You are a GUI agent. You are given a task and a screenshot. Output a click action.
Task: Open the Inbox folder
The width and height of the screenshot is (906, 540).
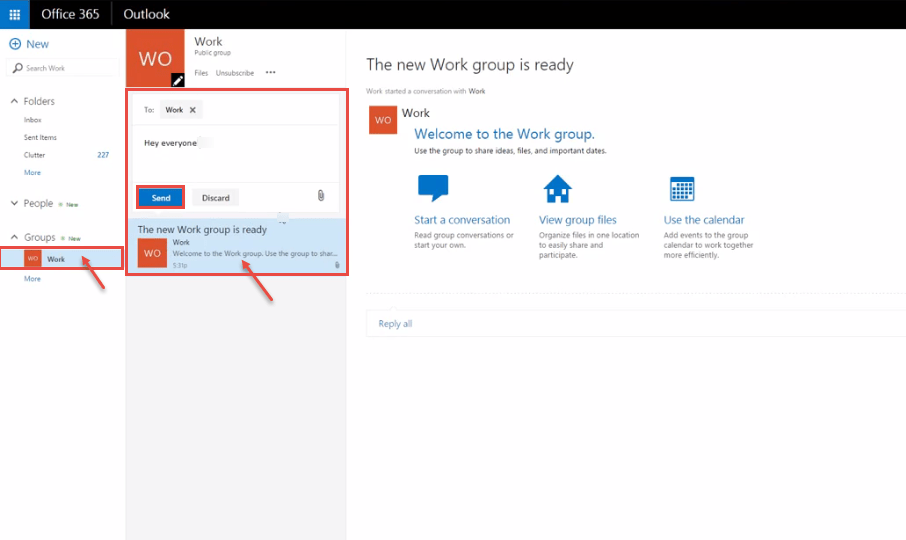coord(32,120)
